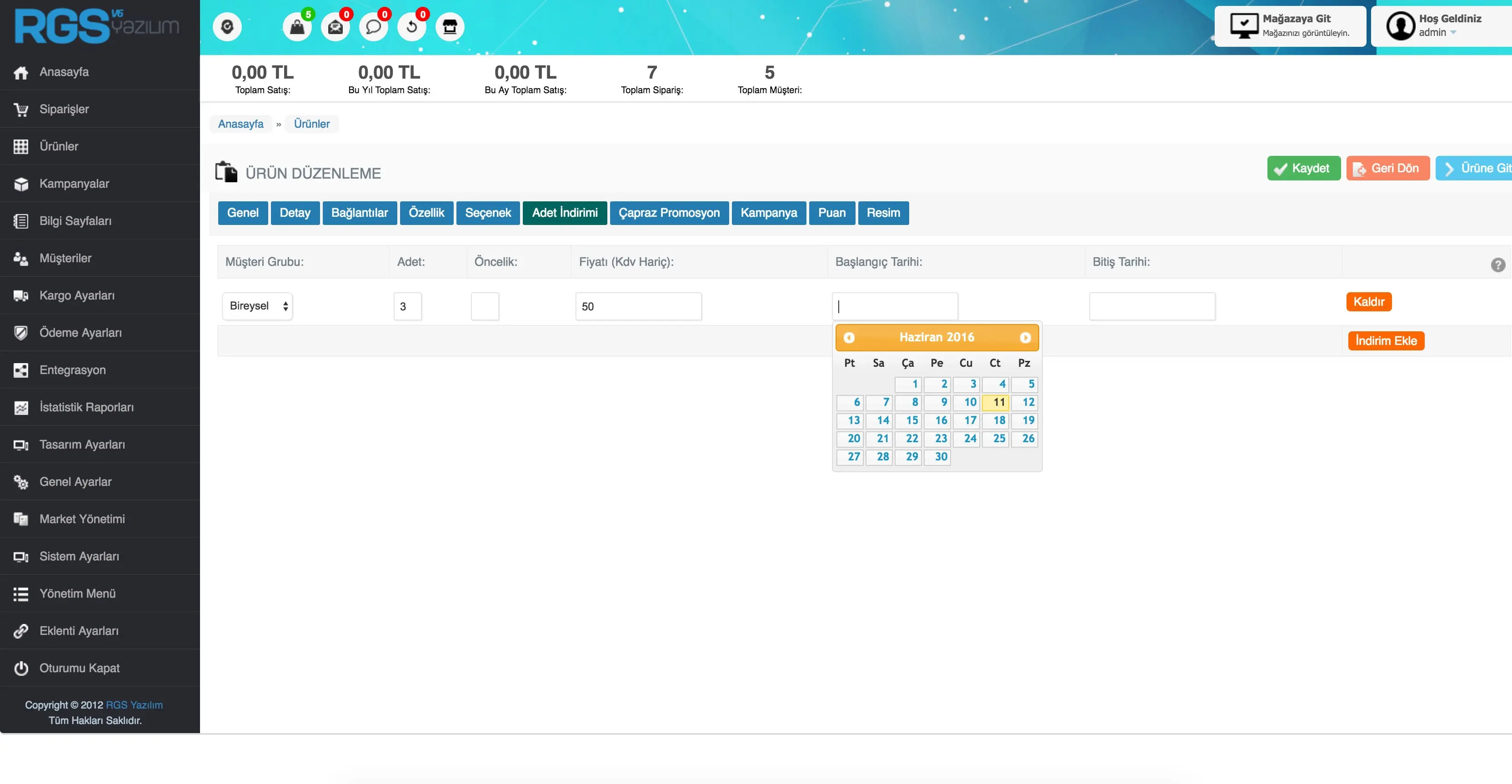Click the refresh returns icon in header
Image resolution: width=1512 pixels, height=784 pixels.
411,27
